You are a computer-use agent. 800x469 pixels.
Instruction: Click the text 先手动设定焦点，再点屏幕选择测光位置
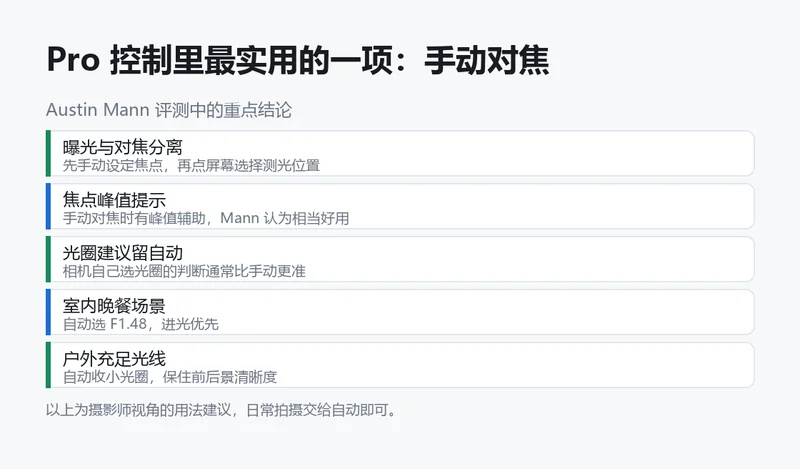191,165
